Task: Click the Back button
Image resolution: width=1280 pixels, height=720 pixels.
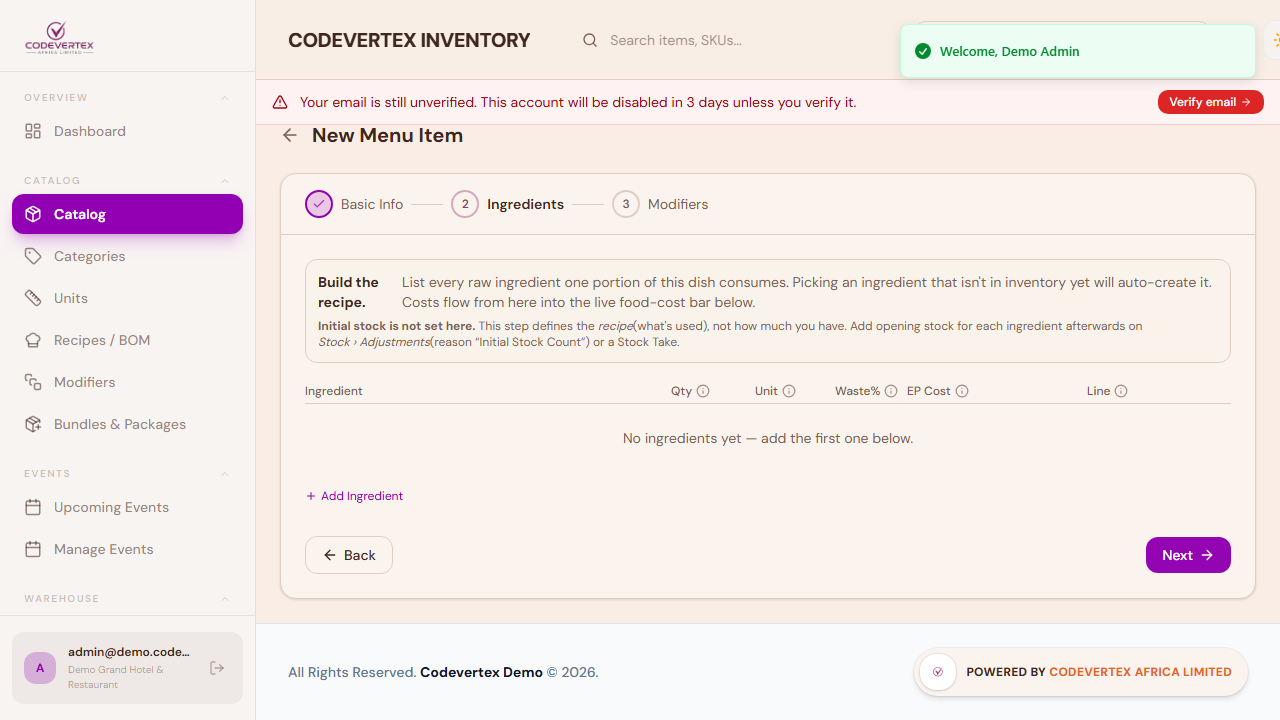Action: click(349, 555)
